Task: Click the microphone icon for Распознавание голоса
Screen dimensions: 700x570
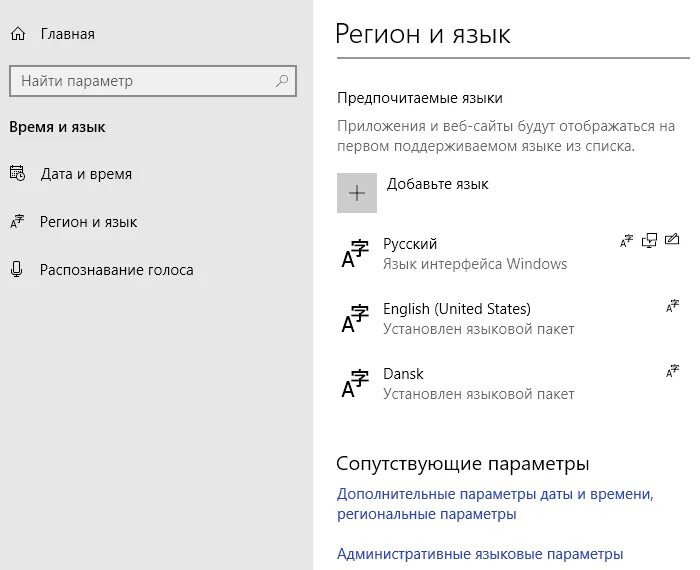Action: point(17,270)
